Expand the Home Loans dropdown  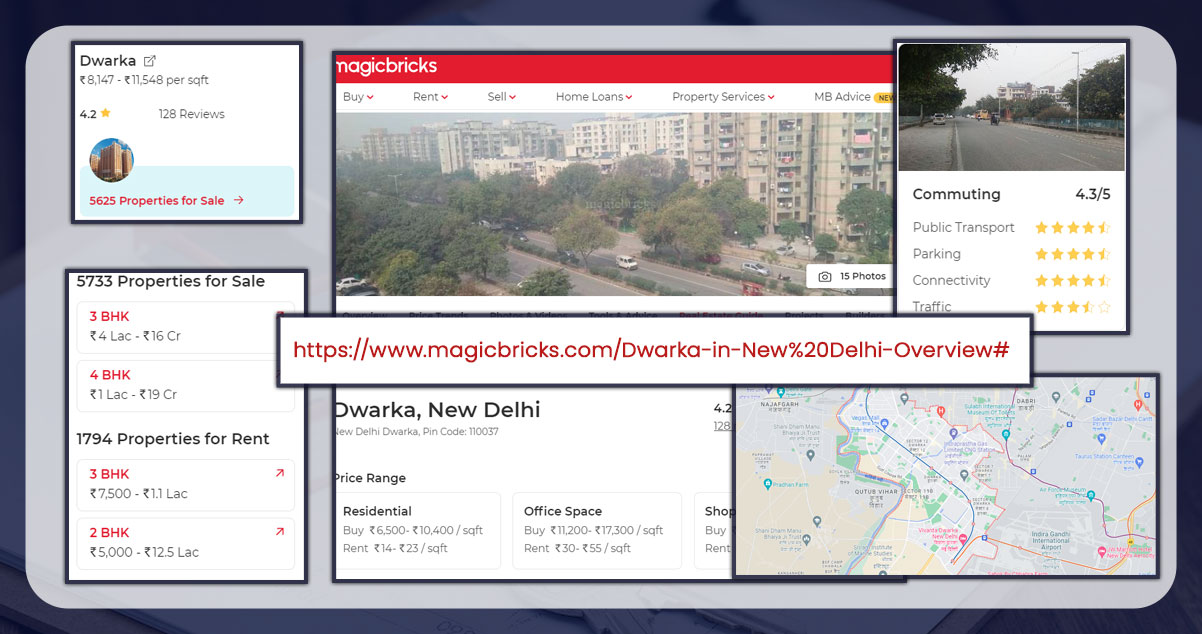pyautogui.click(x=593, y=96)
